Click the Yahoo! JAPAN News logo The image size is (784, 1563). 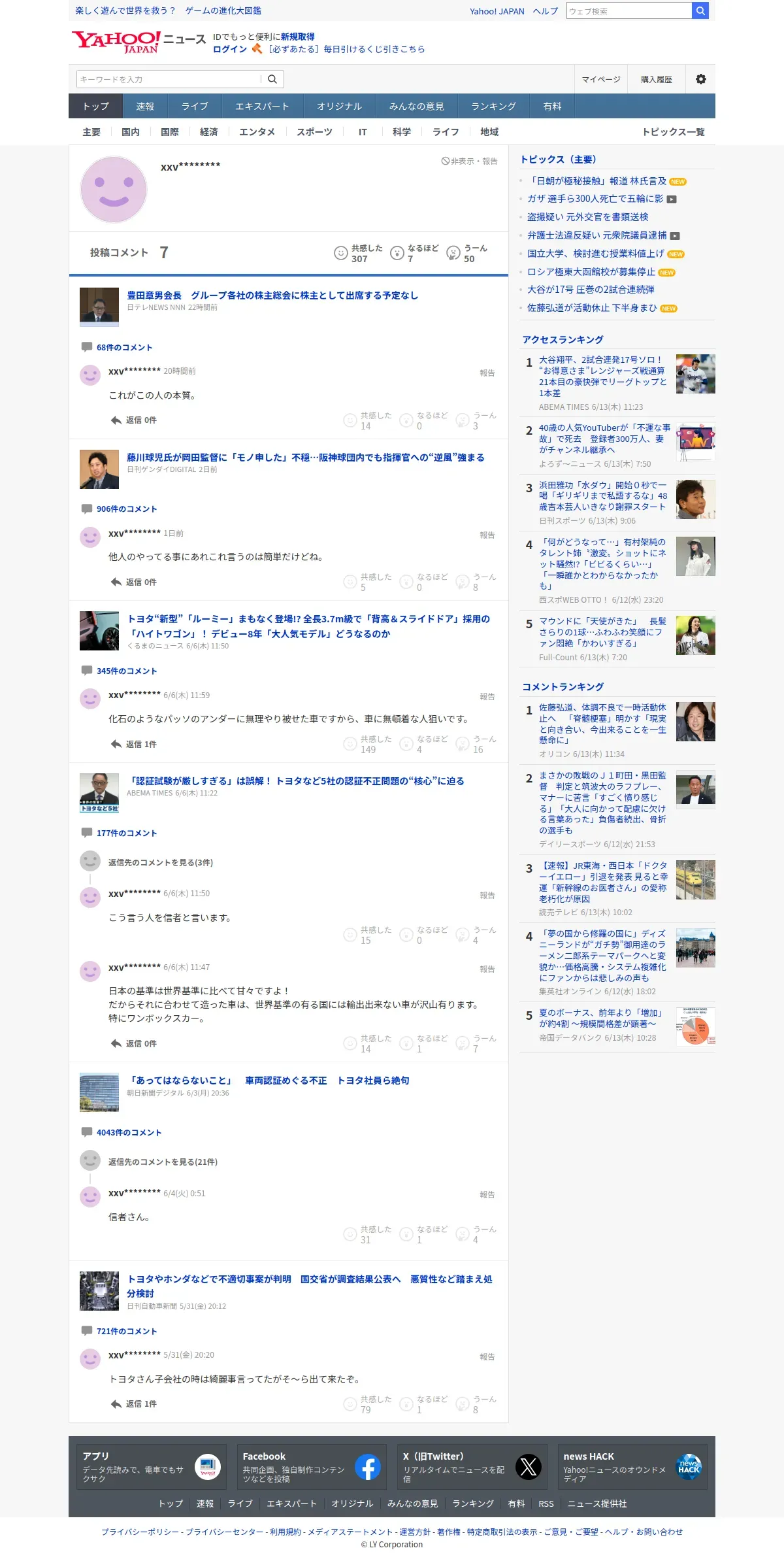(139, 42)
